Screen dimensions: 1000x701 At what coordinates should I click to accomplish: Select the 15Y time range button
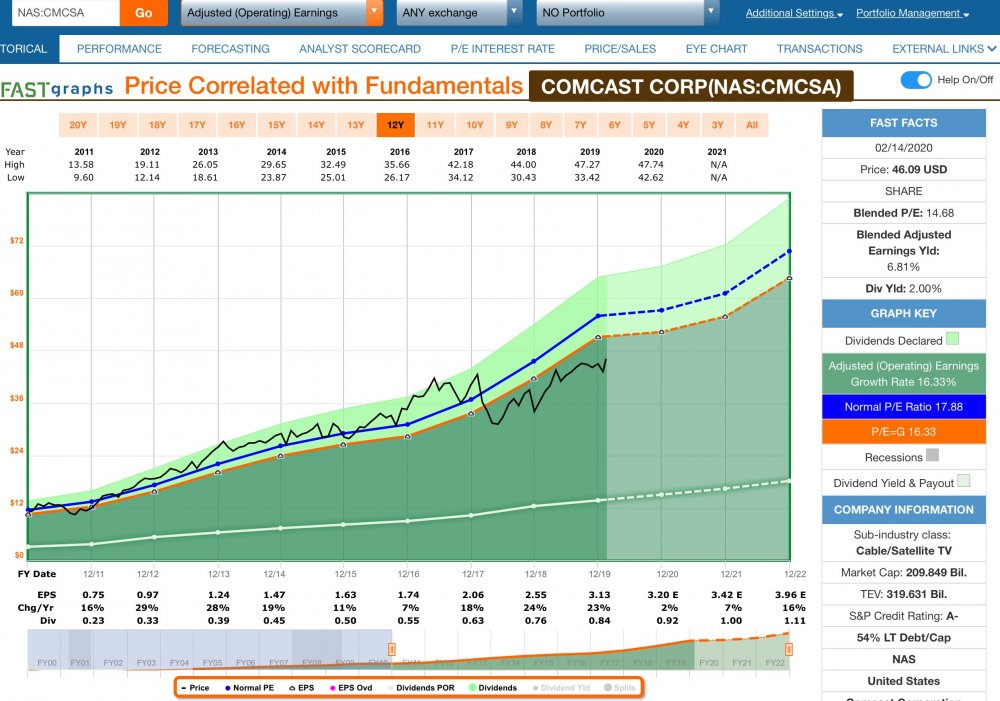(x=276, y=125)
